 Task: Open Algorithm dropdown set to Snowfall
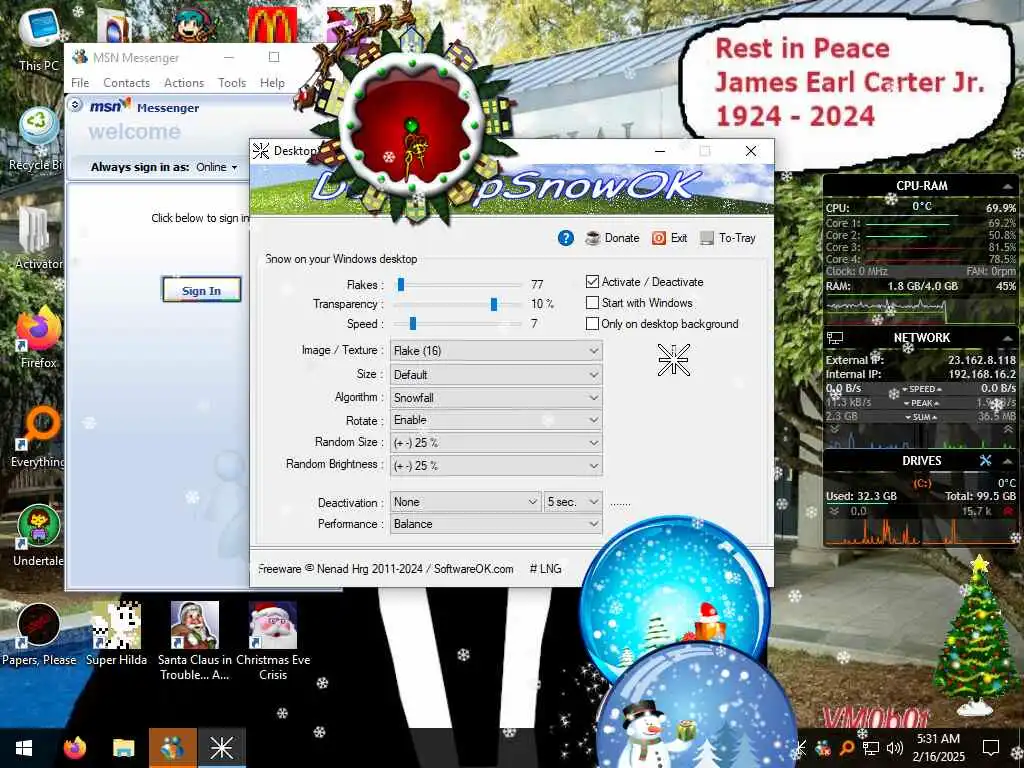point(496,397)
